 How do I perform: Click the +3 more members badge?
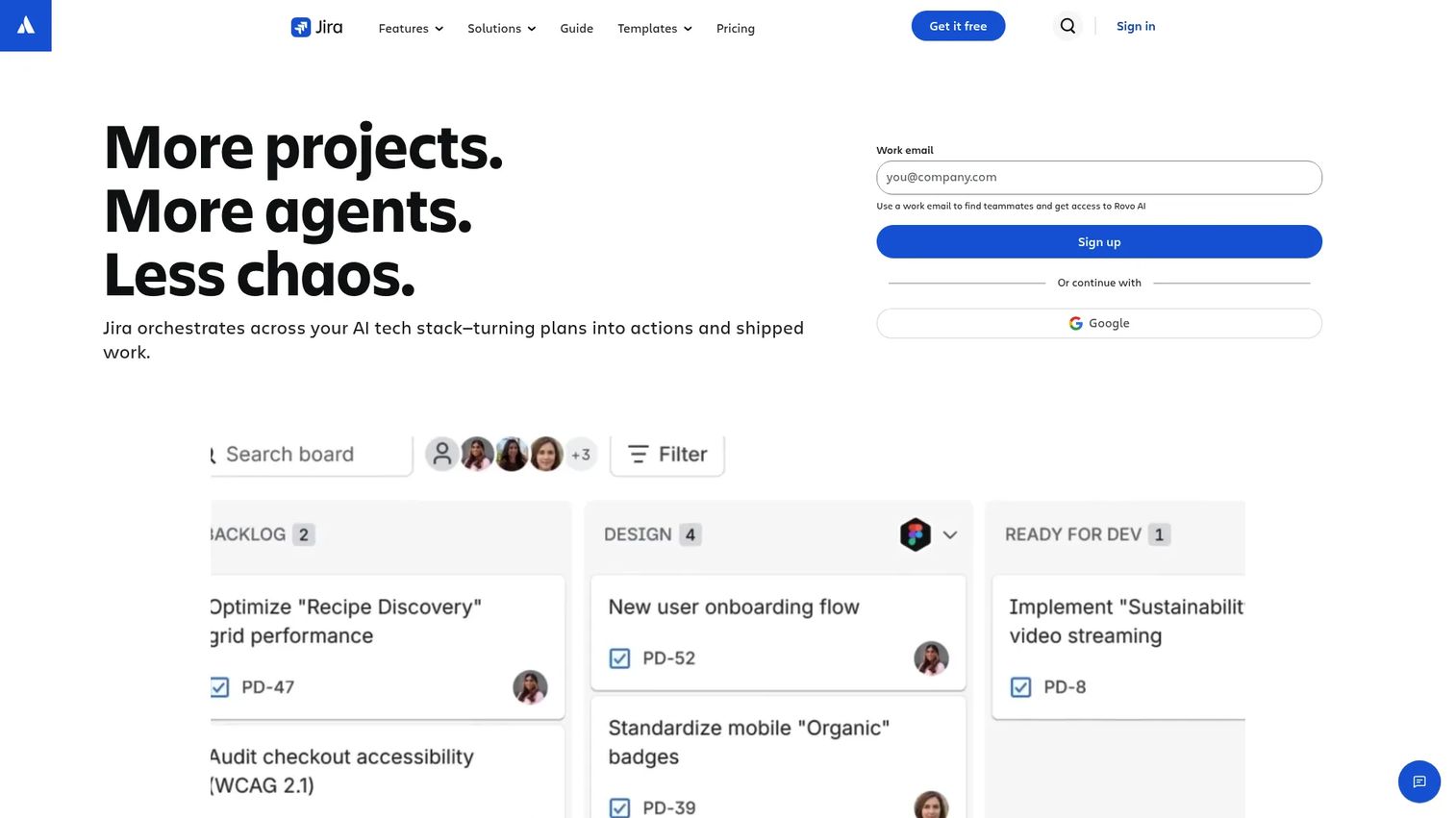click(581, 455)
